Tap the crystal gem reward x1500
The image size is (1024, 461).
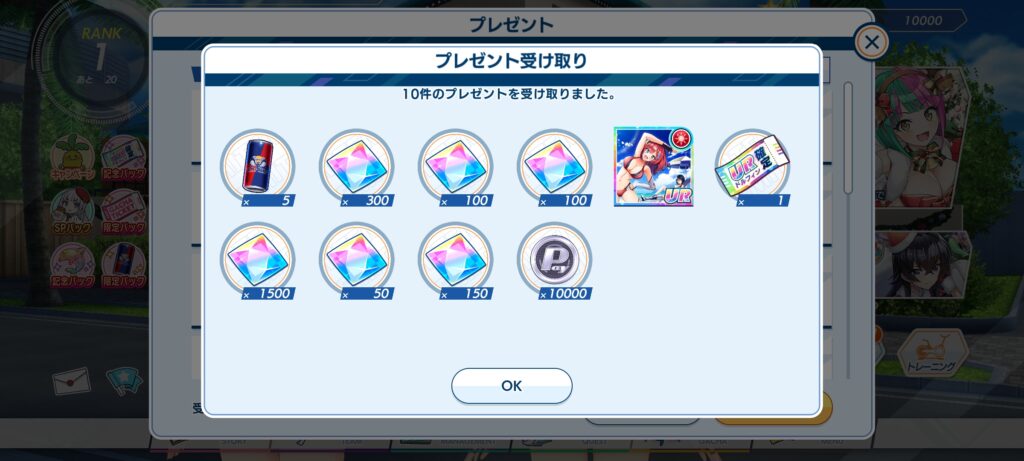click(257, 261)
